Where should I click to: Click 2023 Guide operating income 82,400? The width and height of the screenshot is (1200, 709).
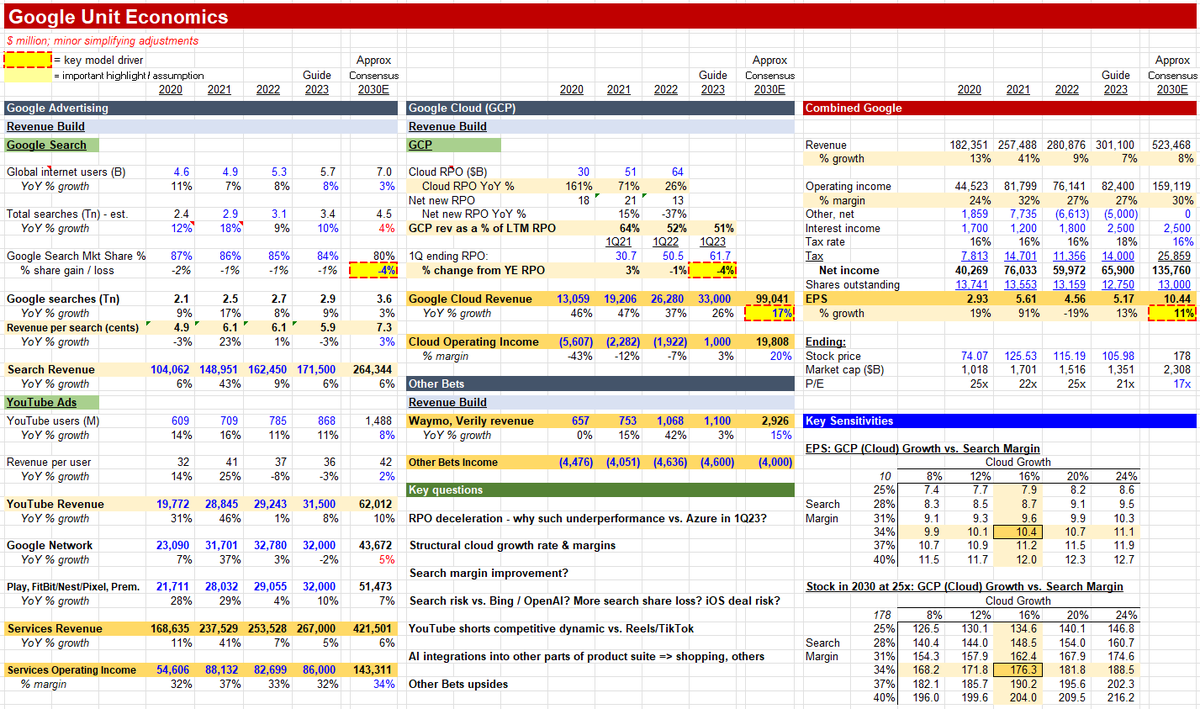pyautogui.click(x=1116, y=186)
